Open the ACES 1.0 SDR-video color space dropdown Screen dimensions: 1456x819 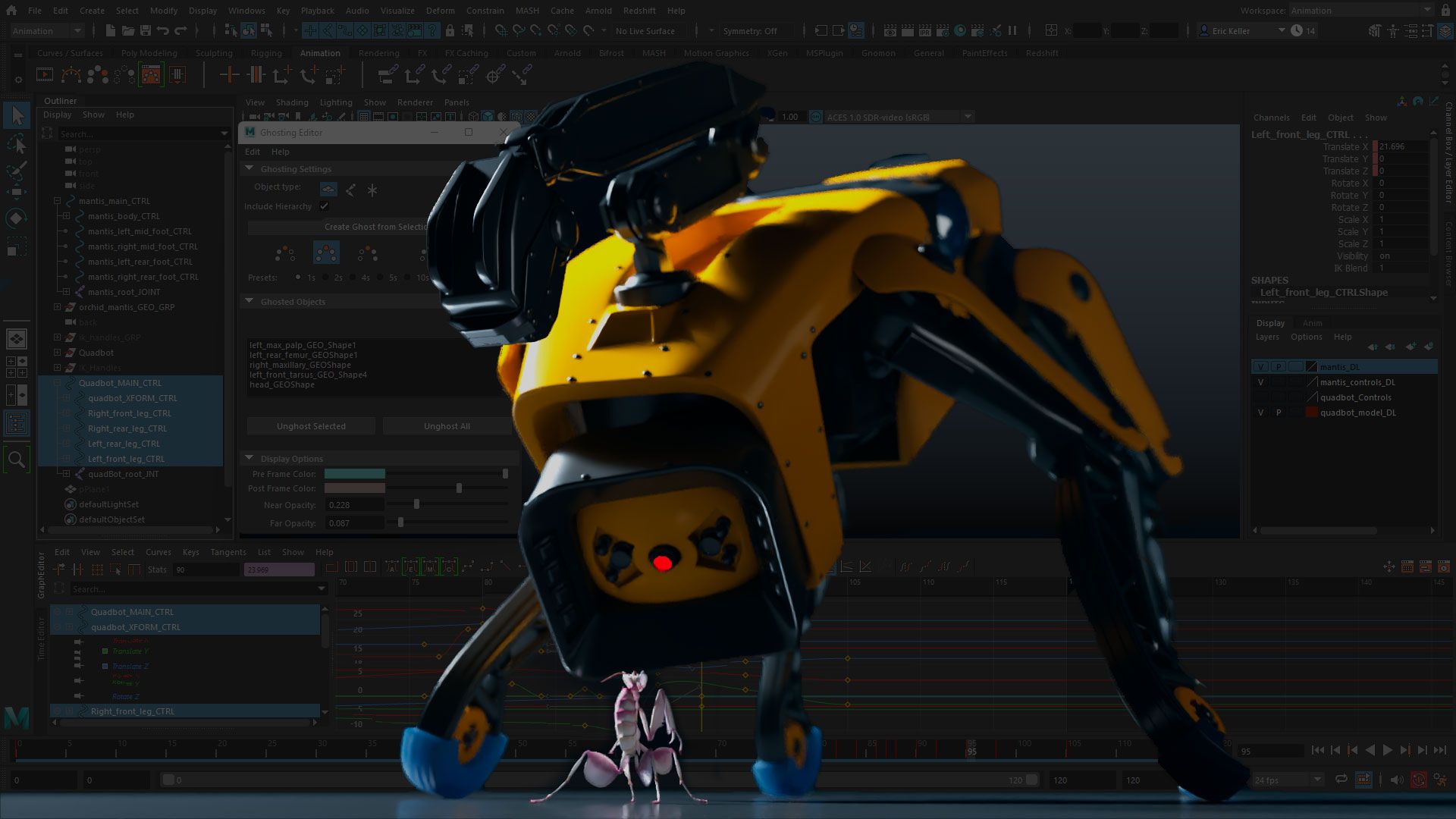click(x=968, y=117)
